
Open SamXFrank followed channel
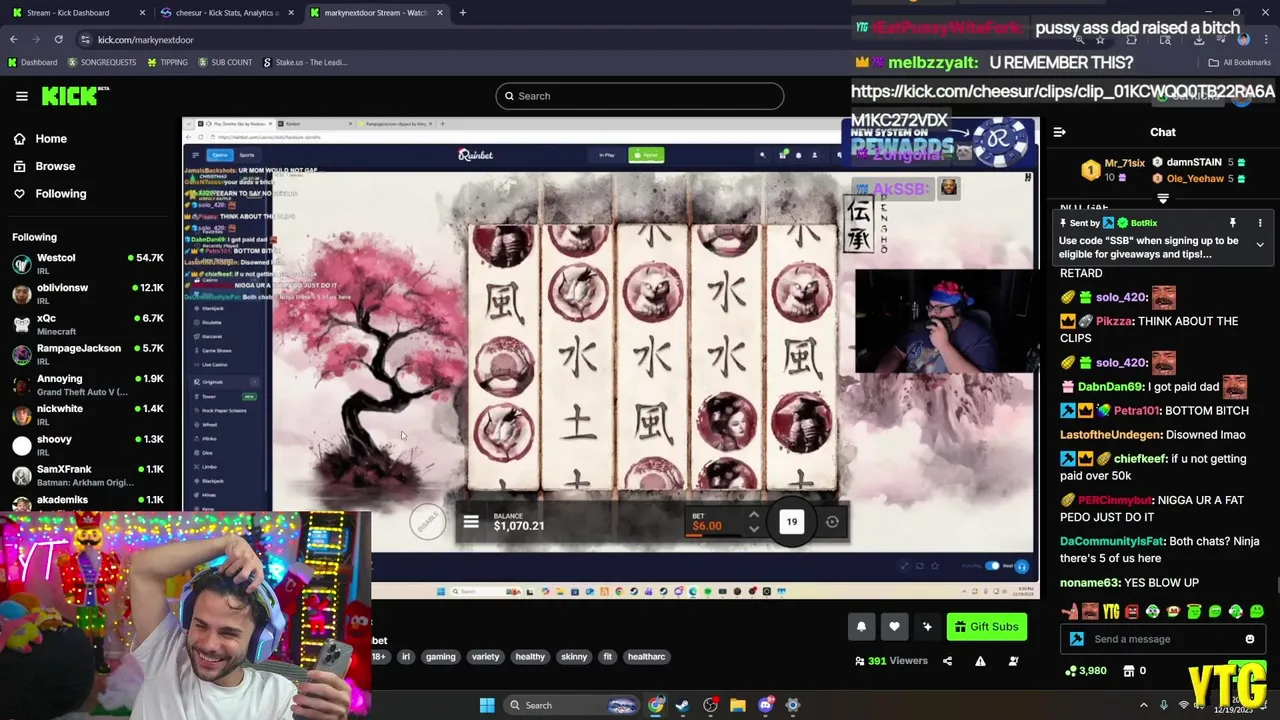click(88, 475)
